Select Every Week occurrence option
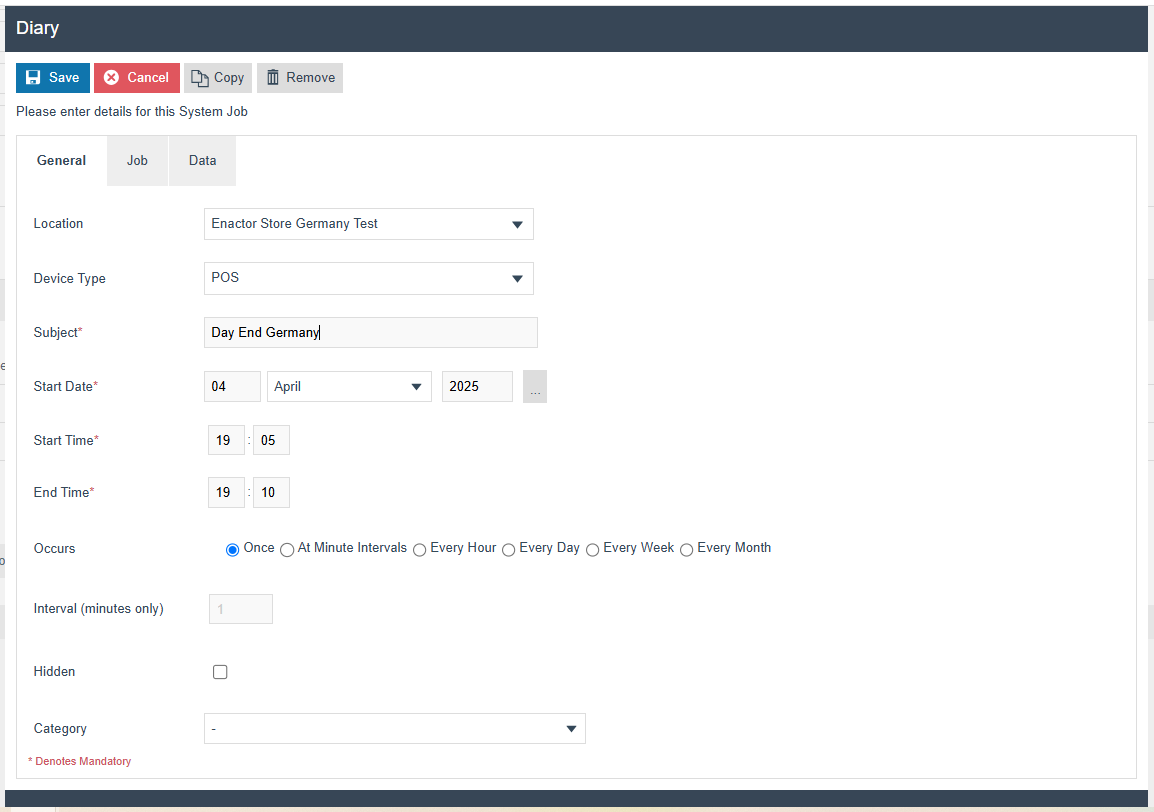 pos(593,549)
